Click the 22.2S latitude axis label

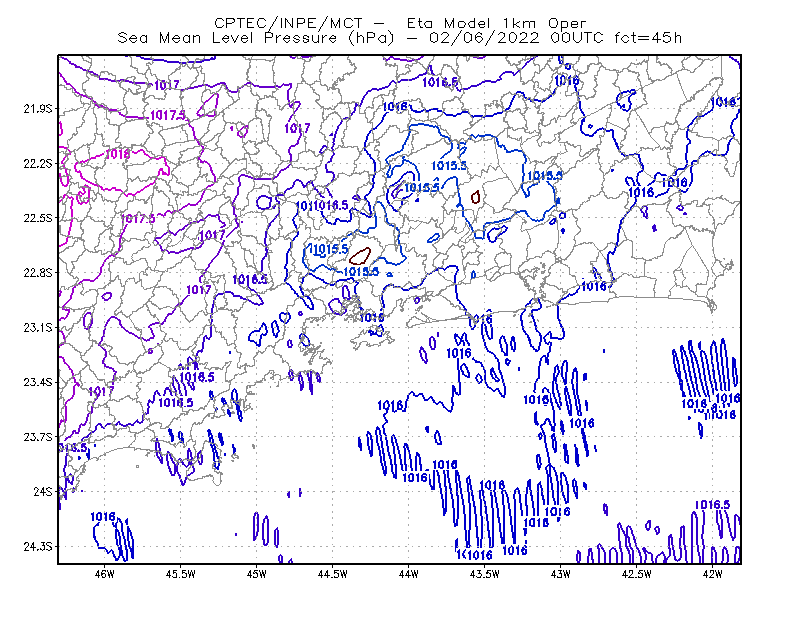coord(38,163)
